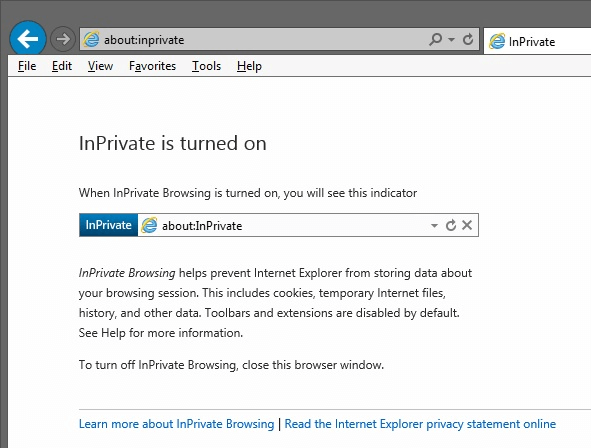Open the View menu

(x=100, y=66)
